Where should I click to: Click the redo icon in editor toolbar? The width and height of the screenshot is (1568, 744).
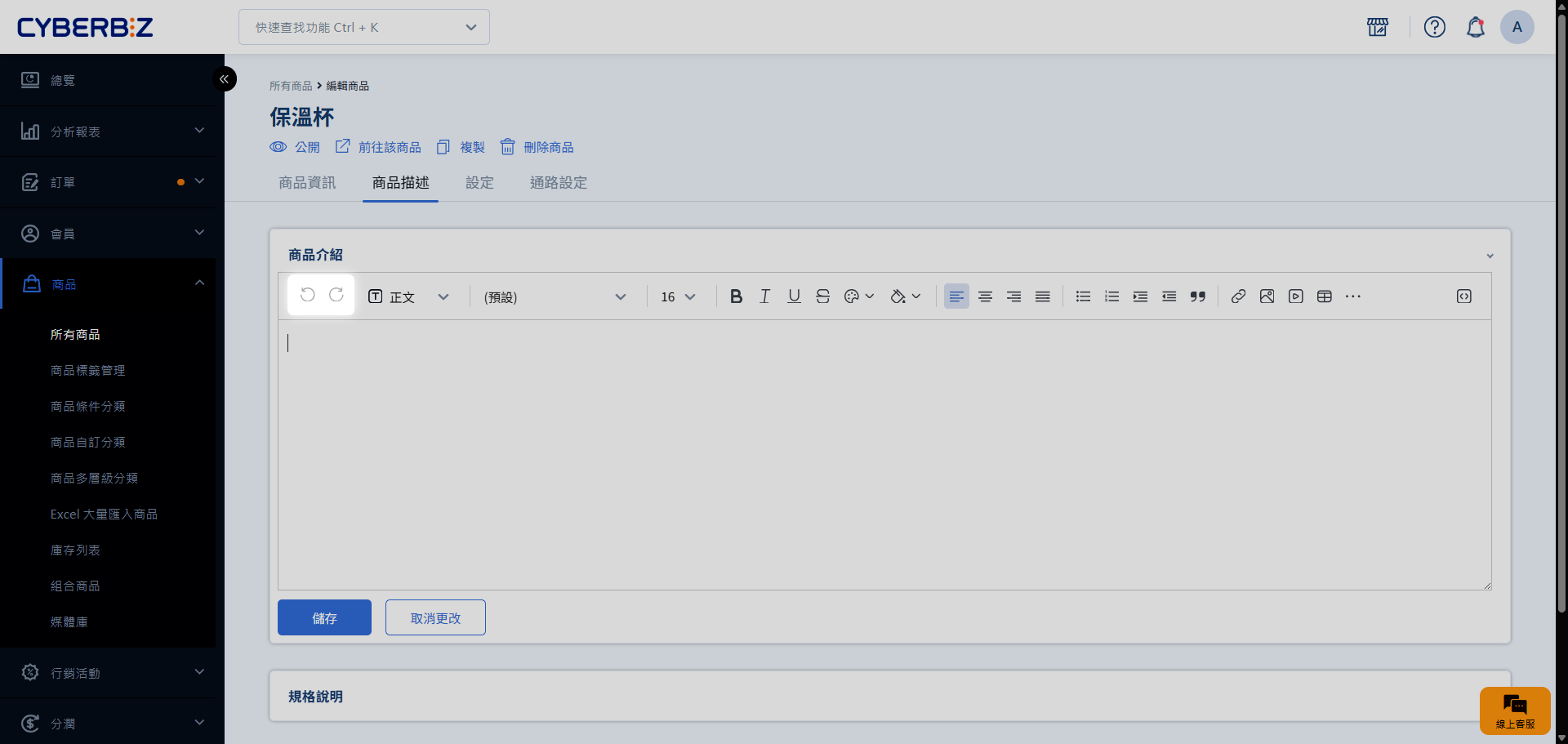(336, 296)
